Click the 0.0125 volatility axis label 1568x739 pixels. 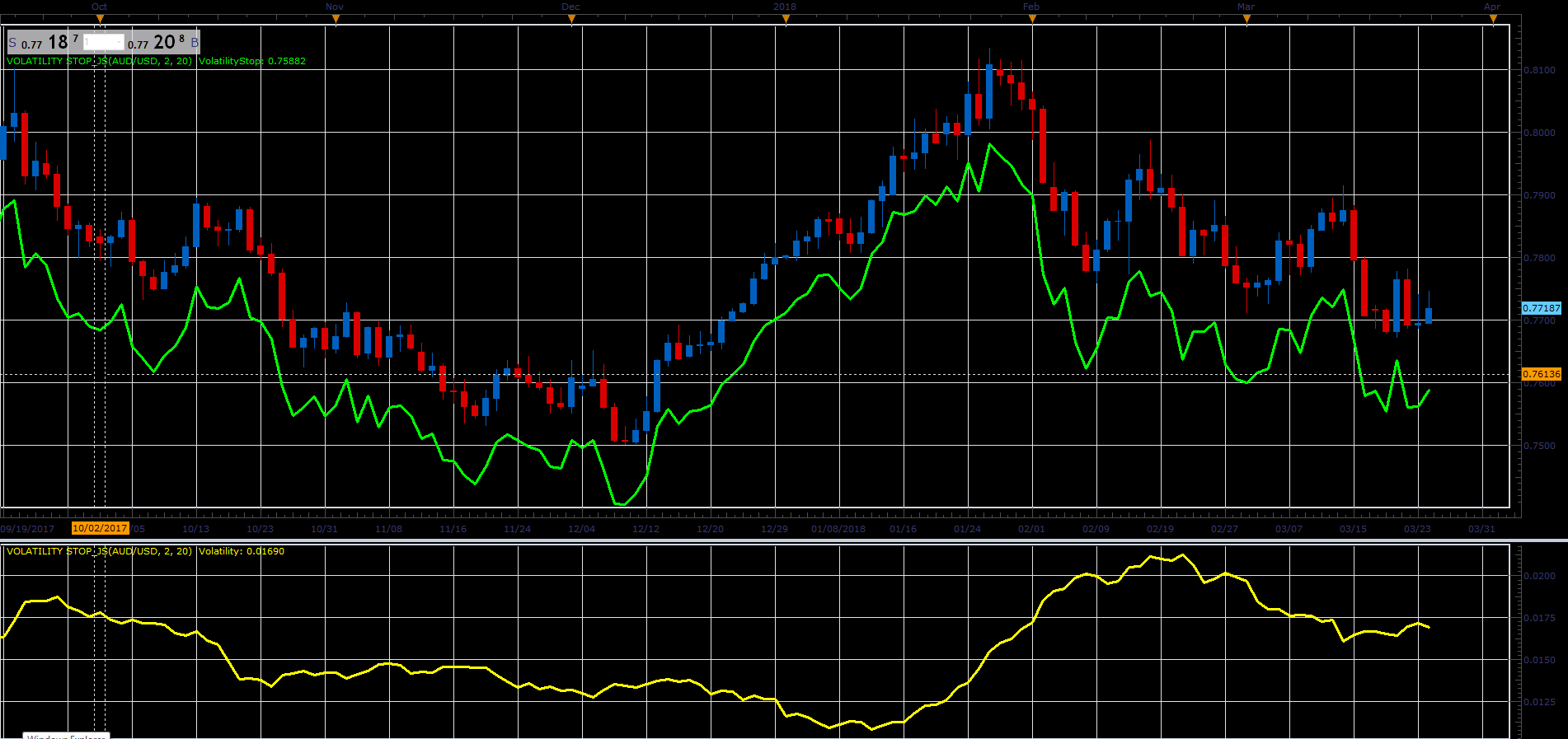[1539, 702]
